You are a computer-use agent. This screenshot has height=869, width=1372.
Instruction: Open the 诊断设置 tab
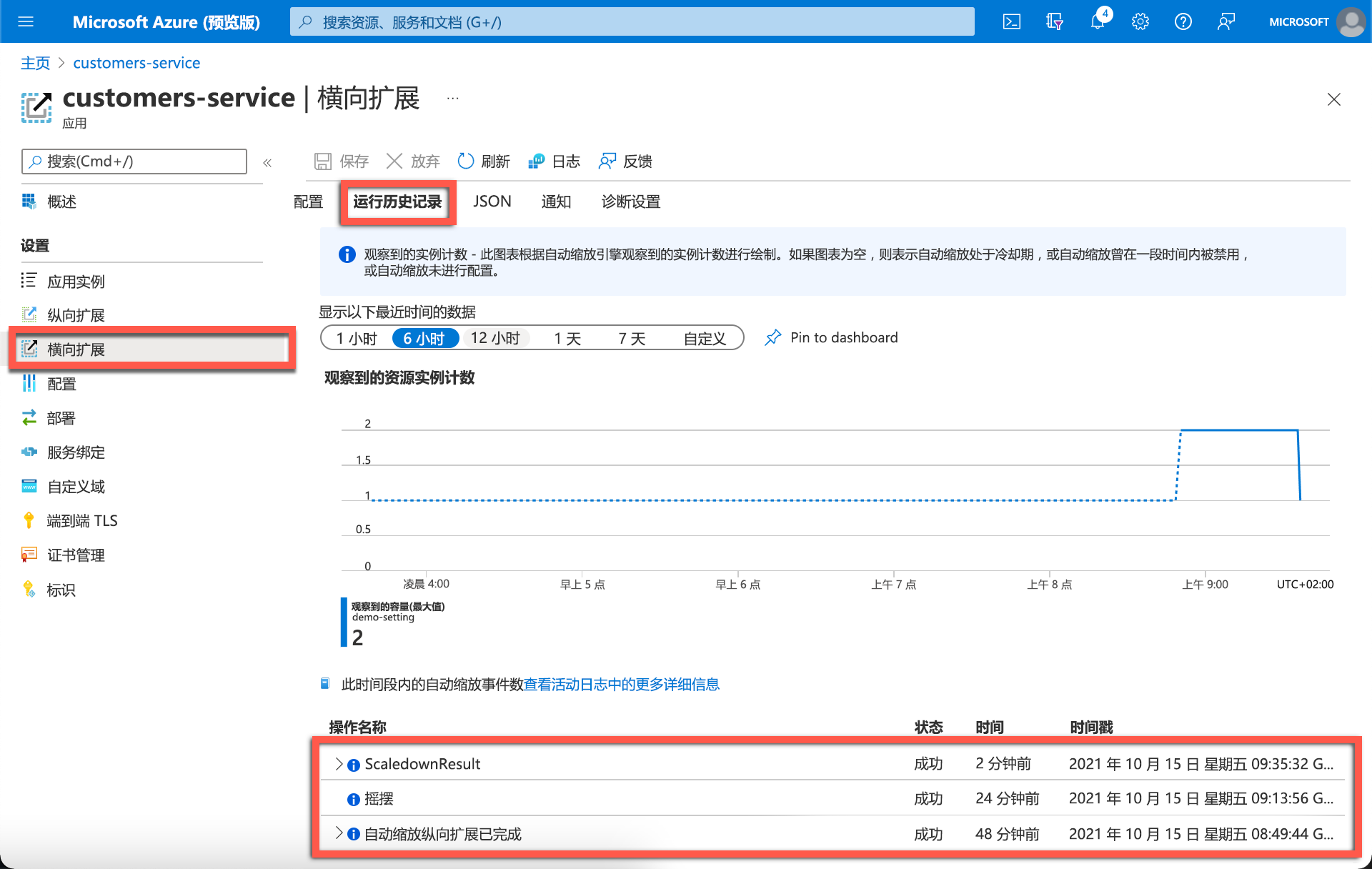pyautogui.click(x=630, y=201)
